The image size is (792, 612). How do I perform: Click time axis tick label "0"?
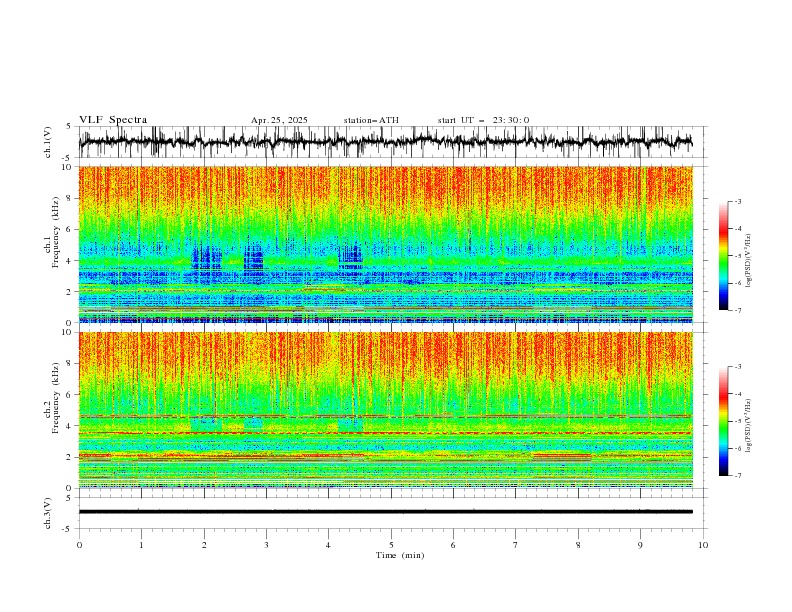[79, 545]
